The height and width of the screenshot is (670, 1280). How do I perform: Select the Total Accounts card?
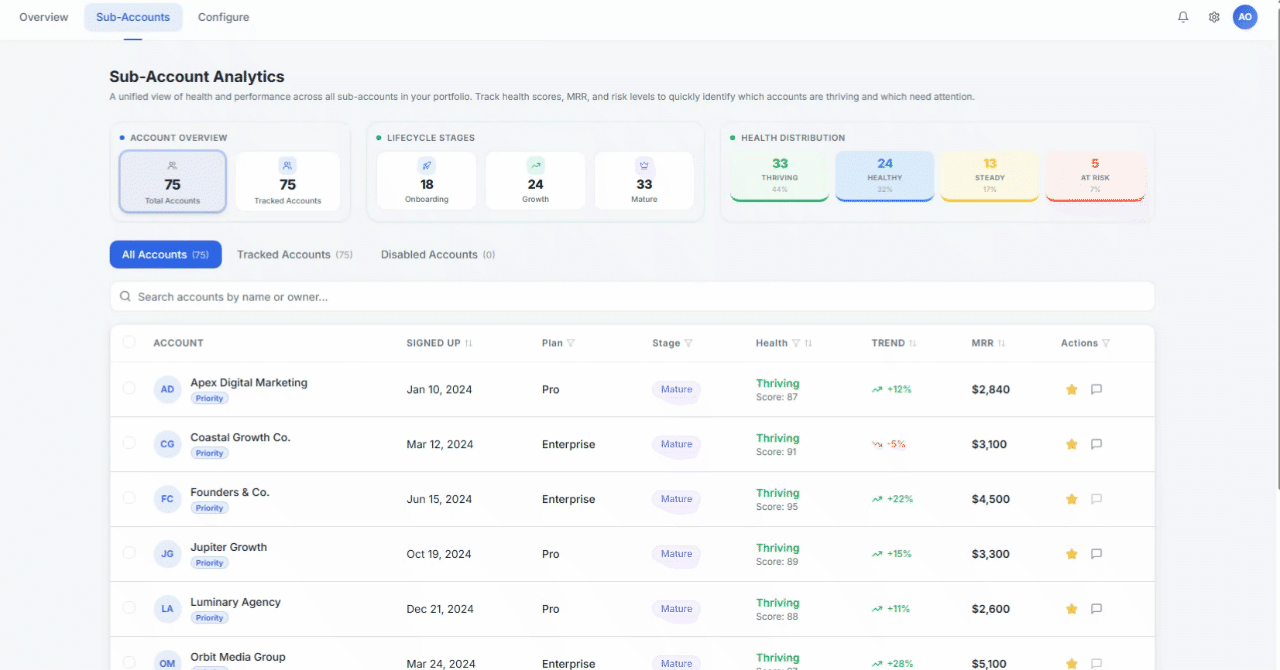(174, 182)
